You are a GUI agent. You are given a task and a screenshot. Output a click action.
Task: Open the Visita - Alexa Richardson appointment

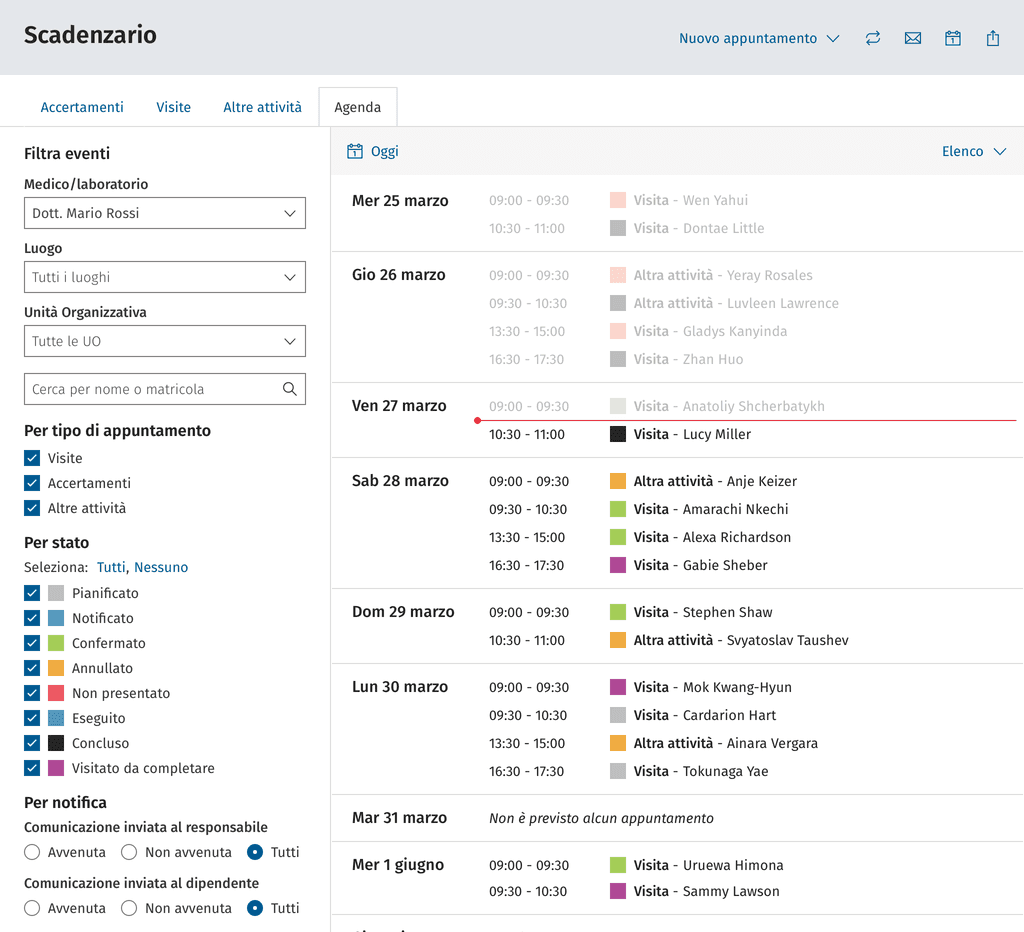tap(712, 537)
